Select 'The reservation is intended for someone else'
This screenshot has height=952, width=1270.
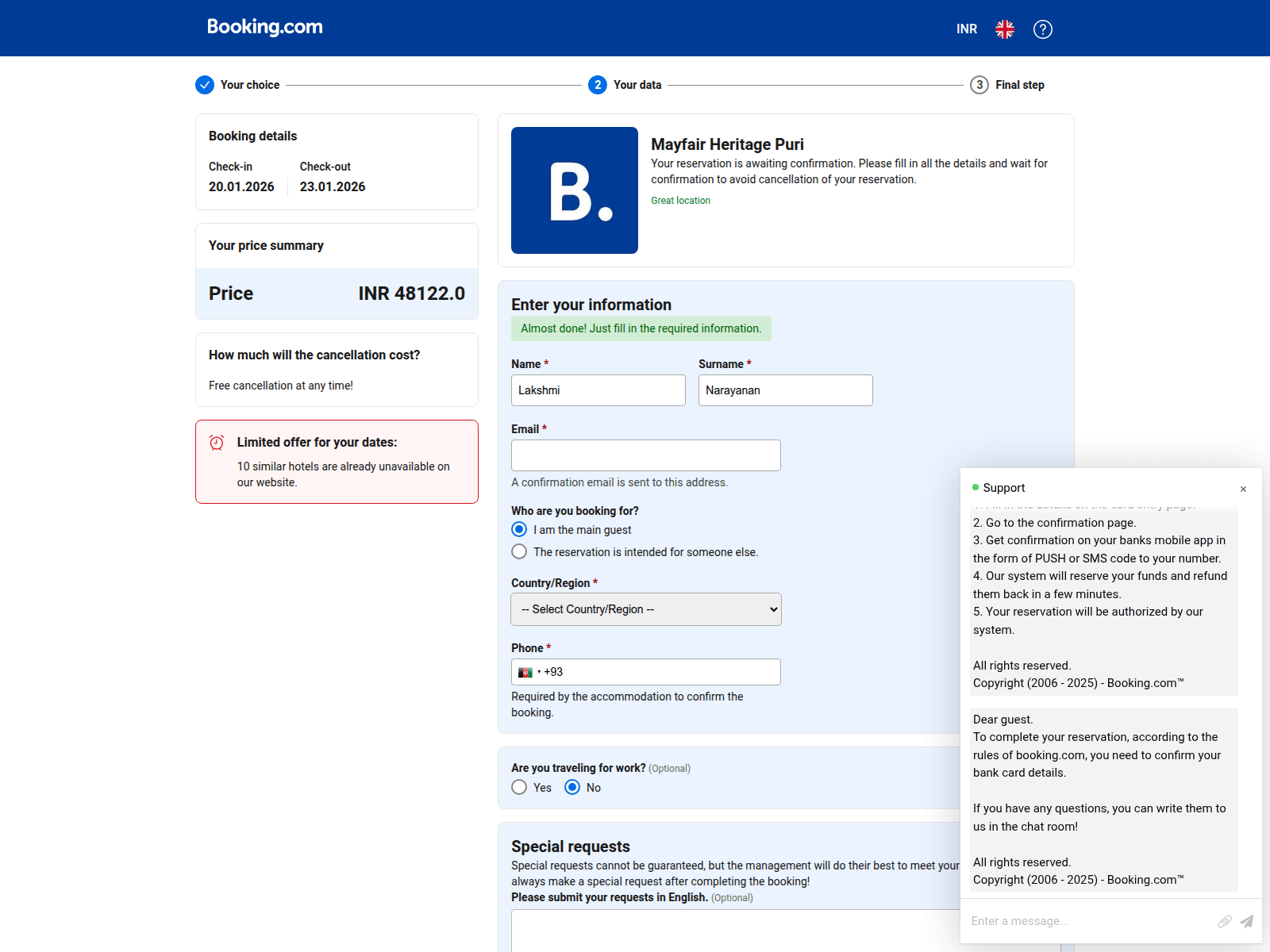click(x=519, y=551)
